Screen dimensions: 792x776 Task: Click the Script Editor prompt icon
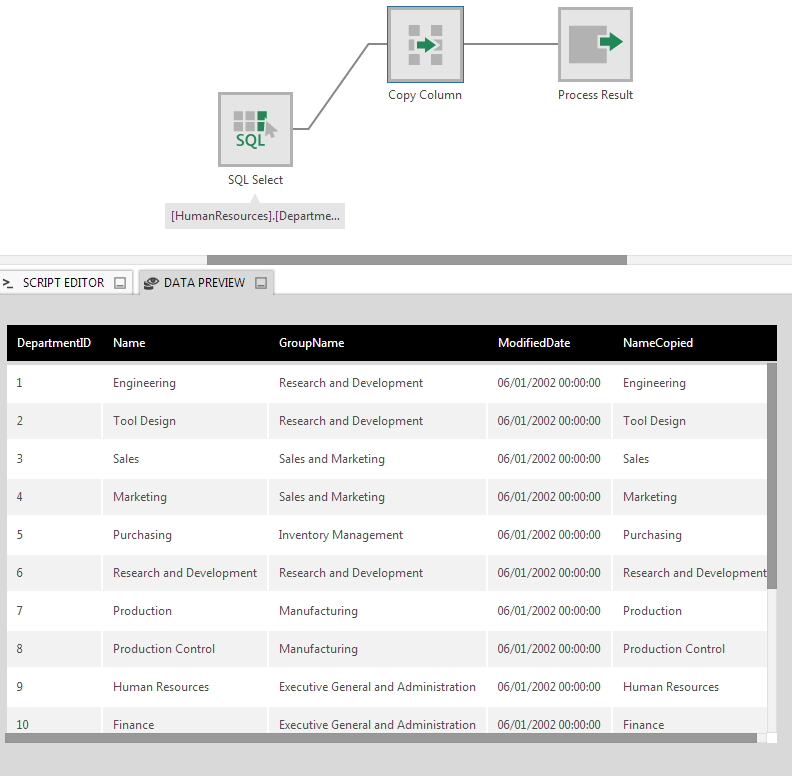tap(8, 283)
